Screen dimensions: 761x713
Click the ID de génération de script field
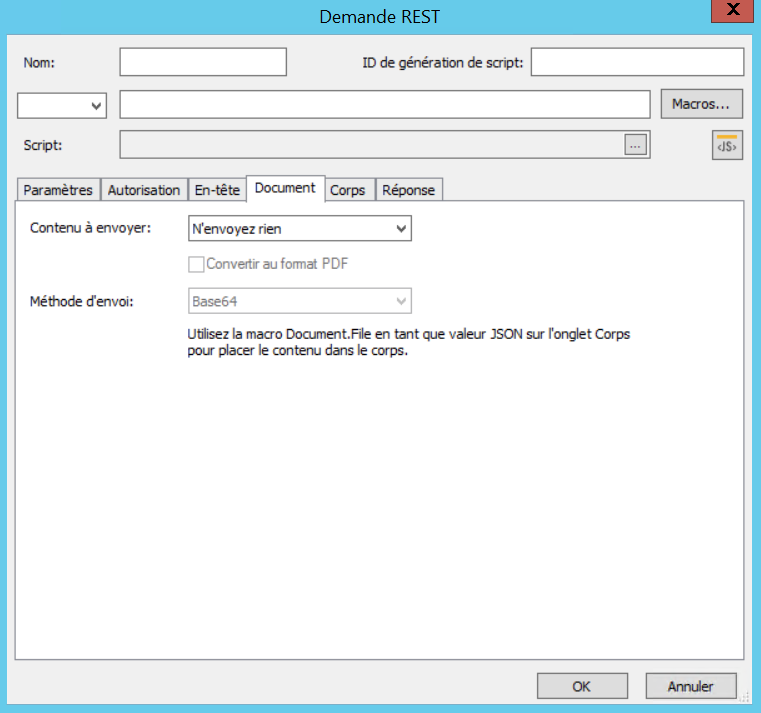pos(637,62)
